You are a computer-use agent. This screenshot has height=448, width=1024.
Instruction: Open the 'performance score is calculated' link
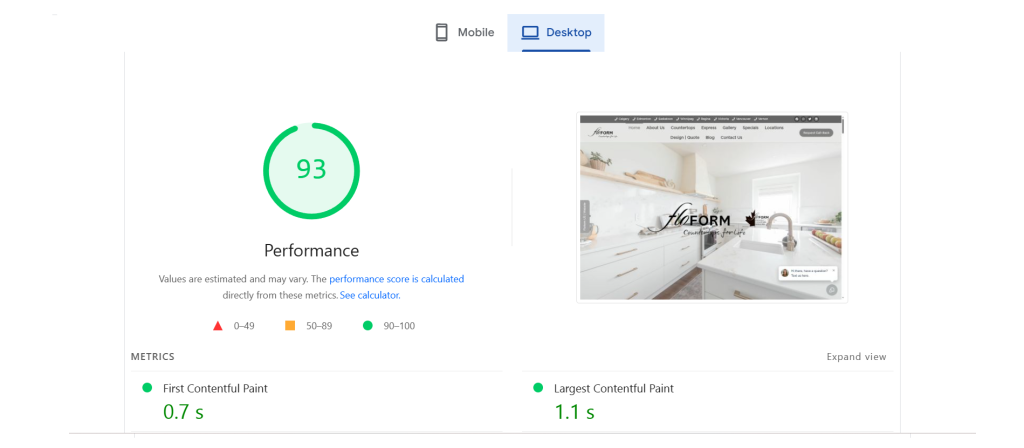pos(396,279)
